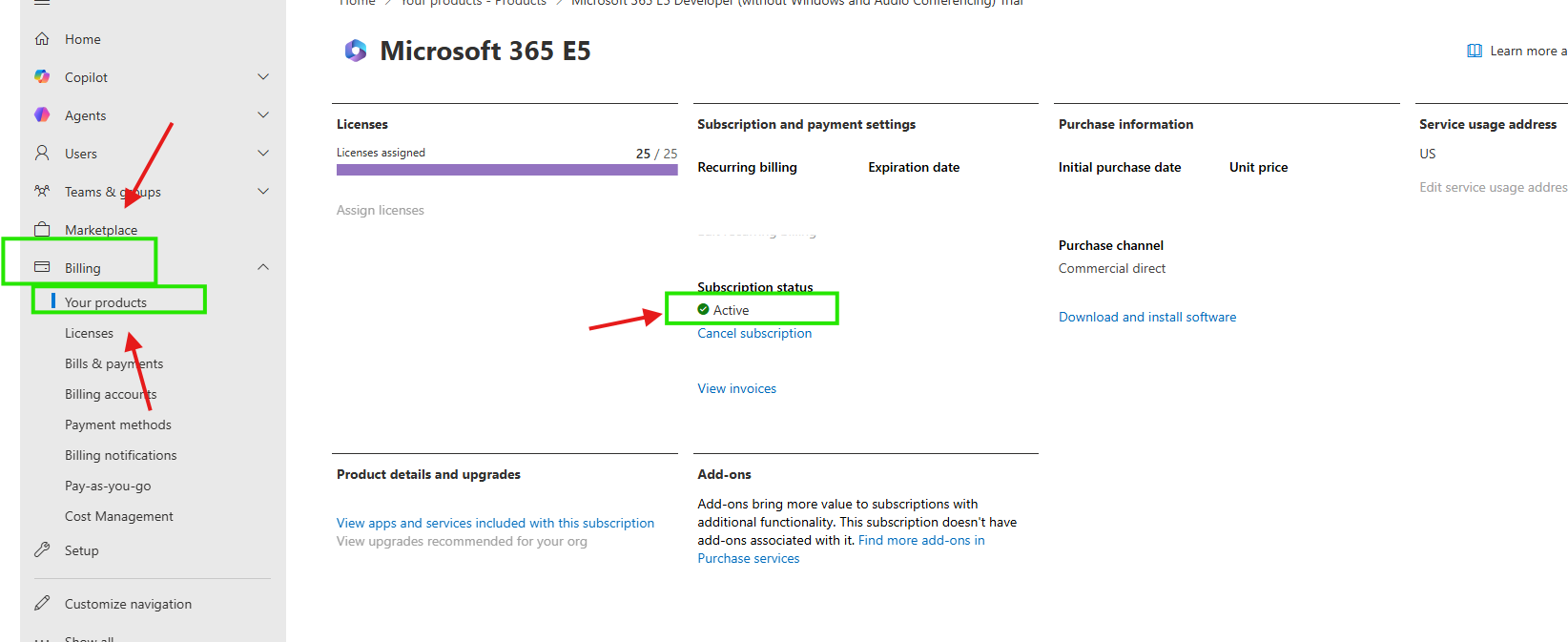Click Assign licenses link
Screen dimensions: 1568x642
pos(381,210)
